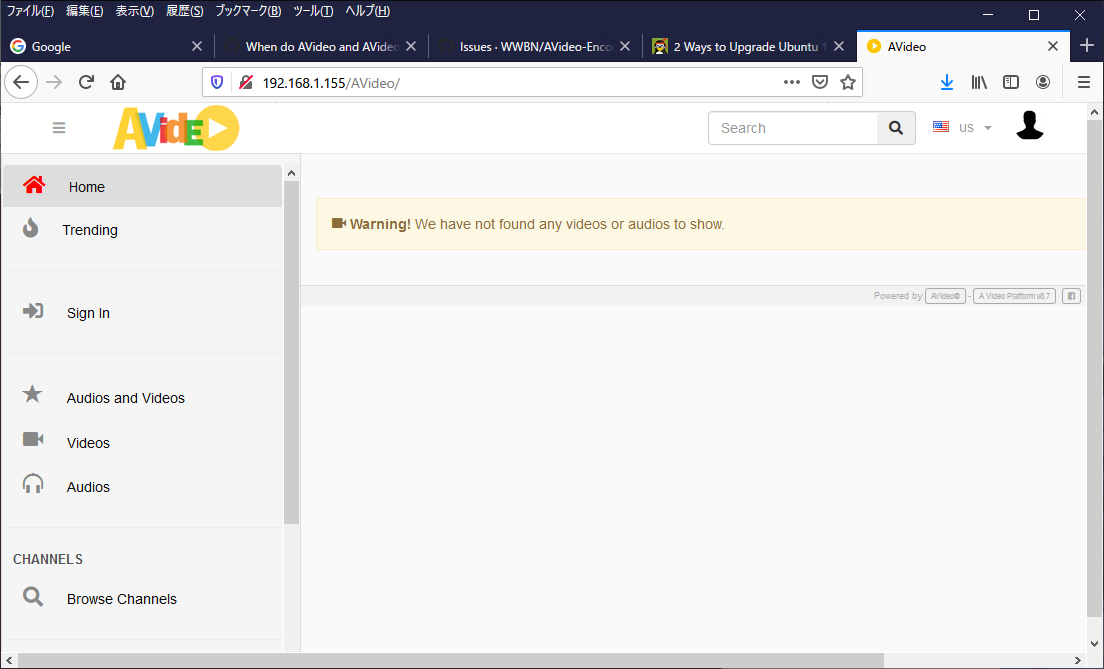Close the 'When do AVideo' tab
Screen dimensions: 1104x669
(411, 46)
